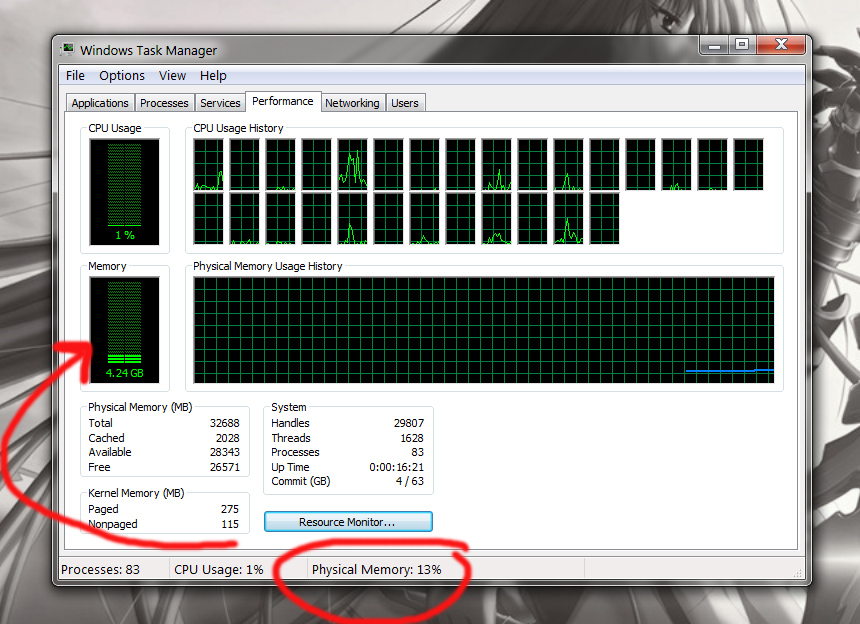Click the window resize grip at the status bar corner
Image resolution: width=860 pixels, height=624 pixels.
[798, 573]
